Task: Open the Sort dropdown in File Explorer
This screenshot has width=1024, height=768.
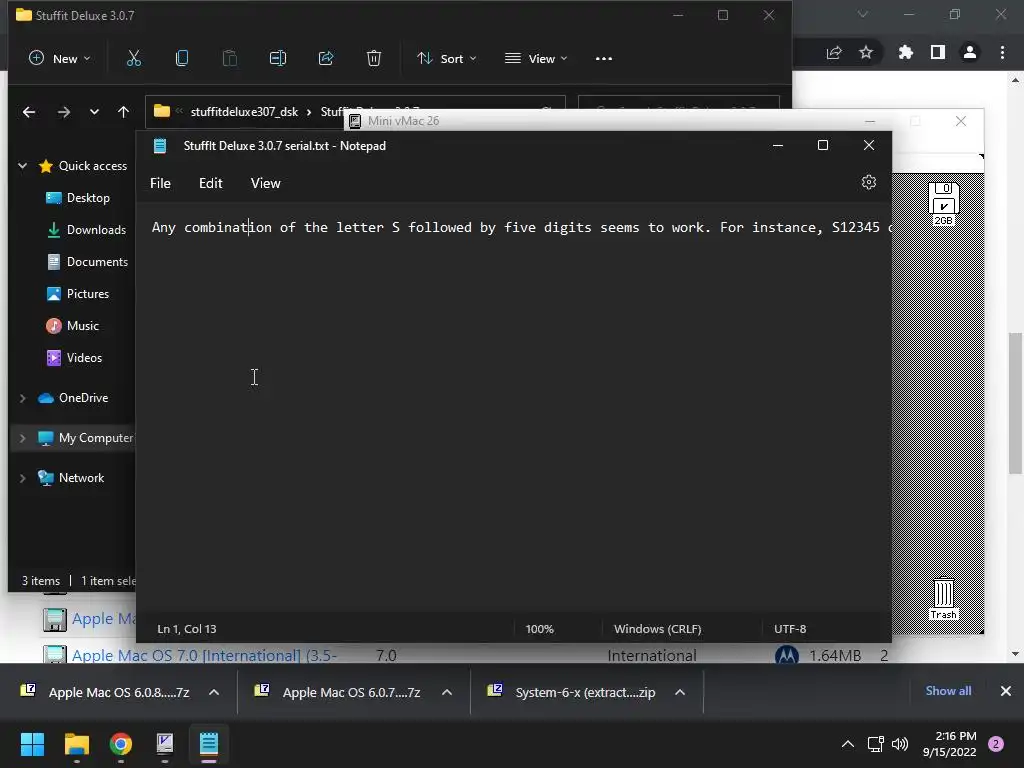Action: pos(447,58)
